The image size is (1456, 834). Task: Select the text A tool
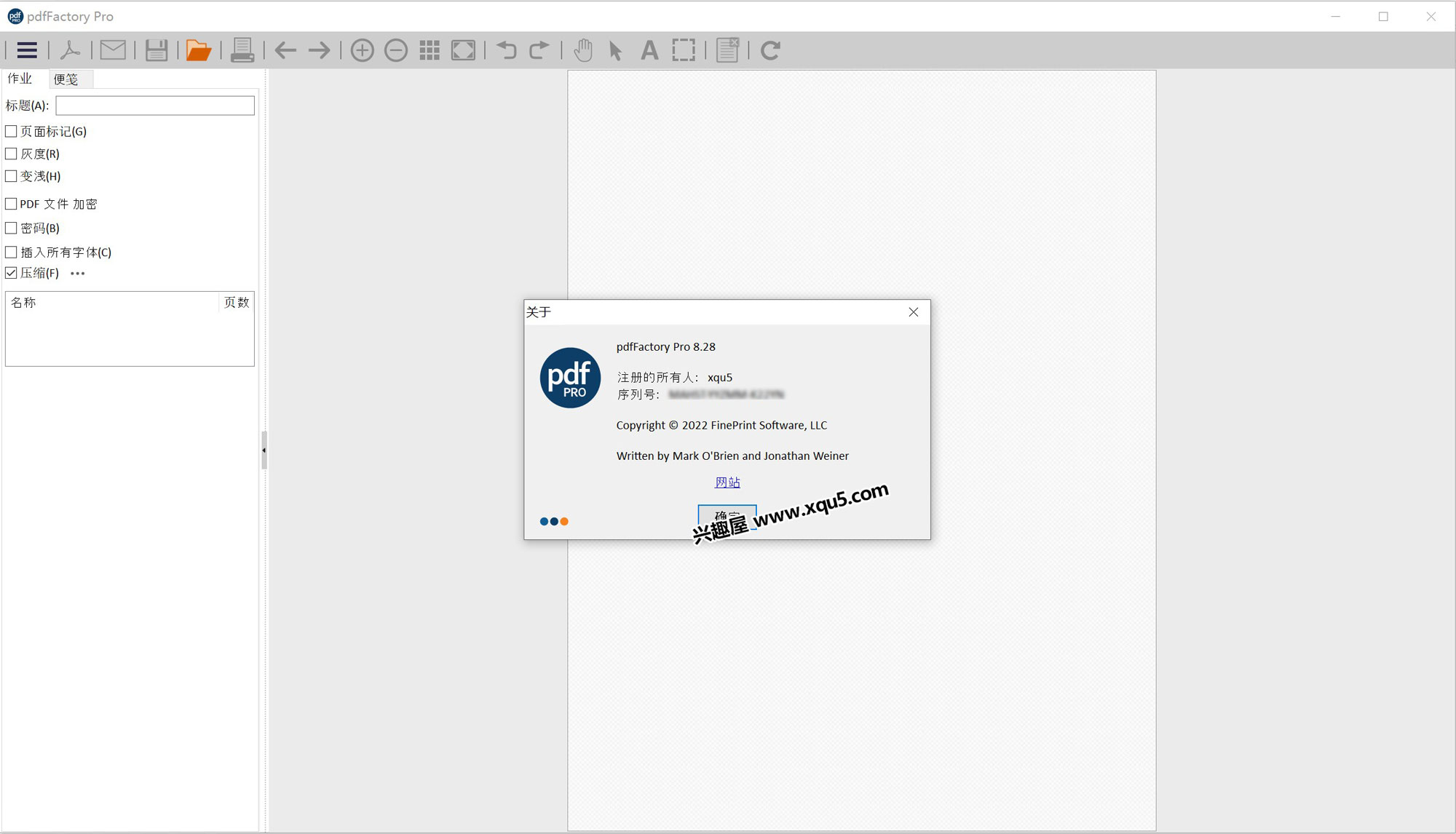click(x=649, y=50)
